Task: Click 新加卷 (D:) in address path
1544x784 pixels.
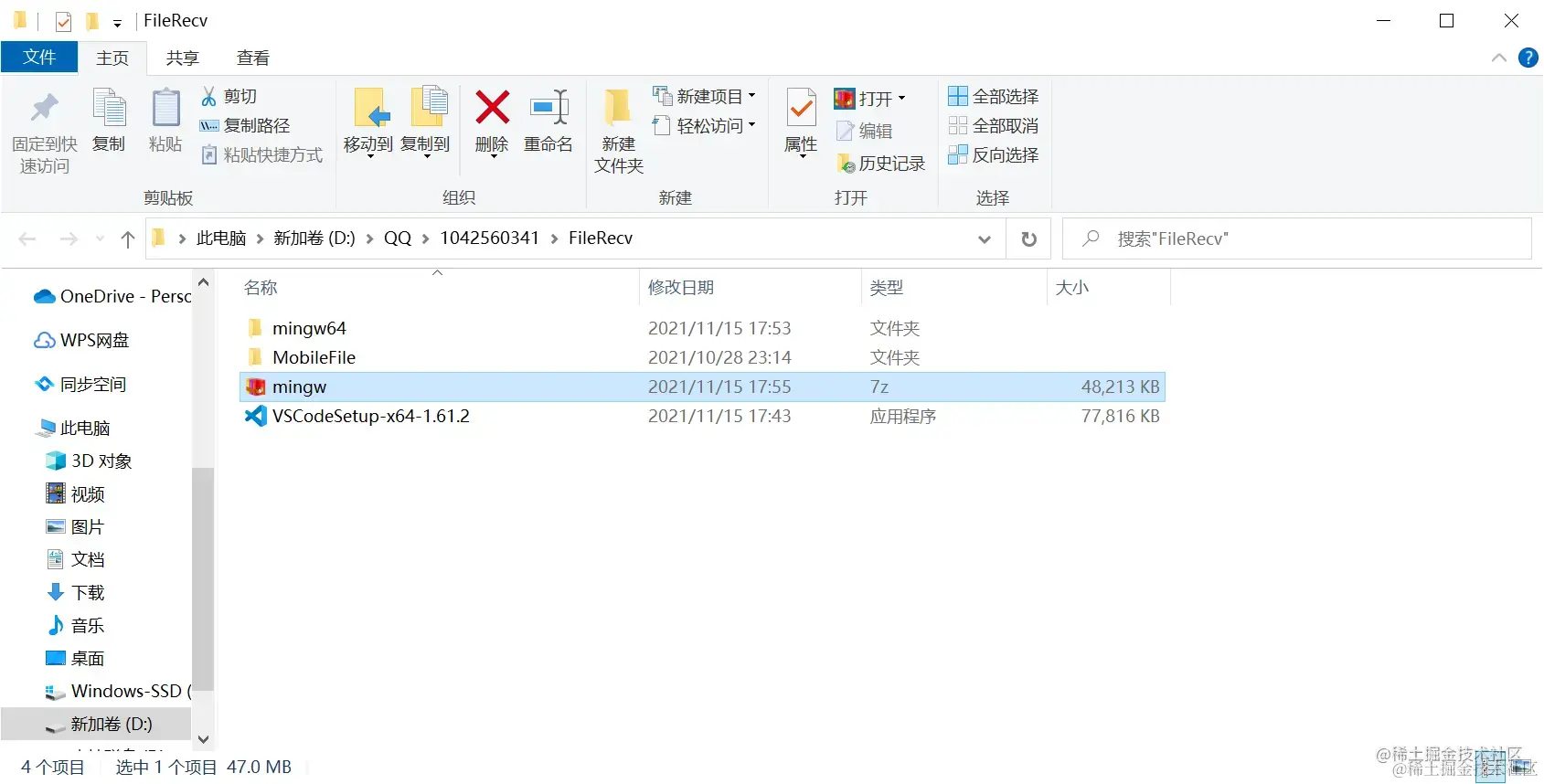Action: coord(314,238)
